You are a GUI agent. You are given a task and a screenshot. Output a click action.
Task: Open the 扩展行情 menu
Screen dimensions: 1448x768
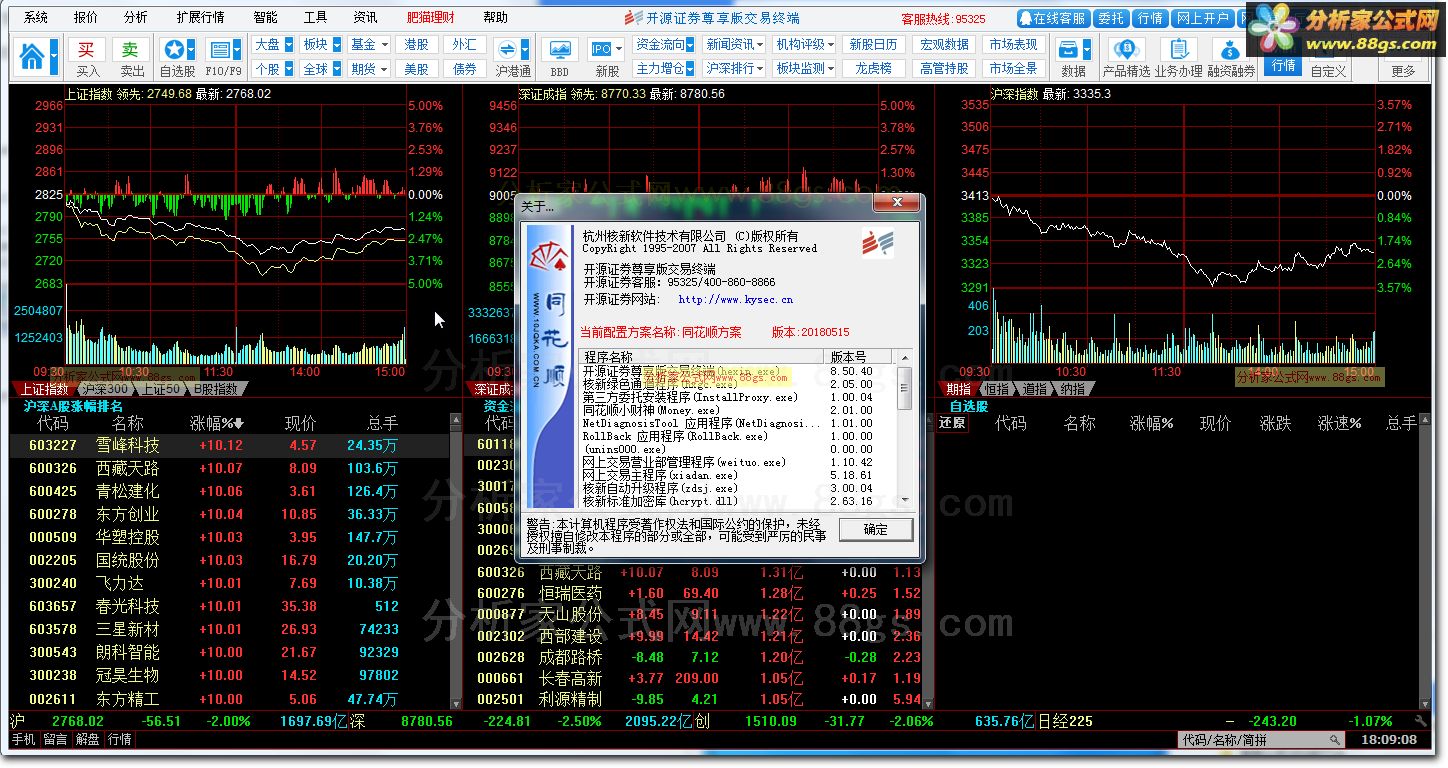tap(200, 18)
